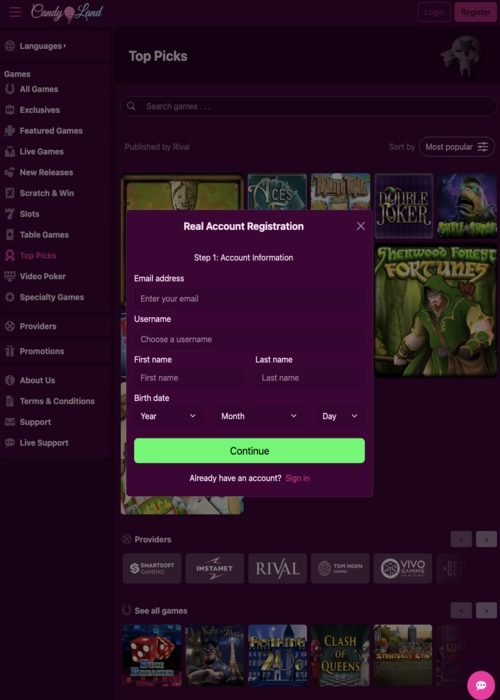Select the Instanet provider logo
500x700 pixels.
click(x=215, y=568)
